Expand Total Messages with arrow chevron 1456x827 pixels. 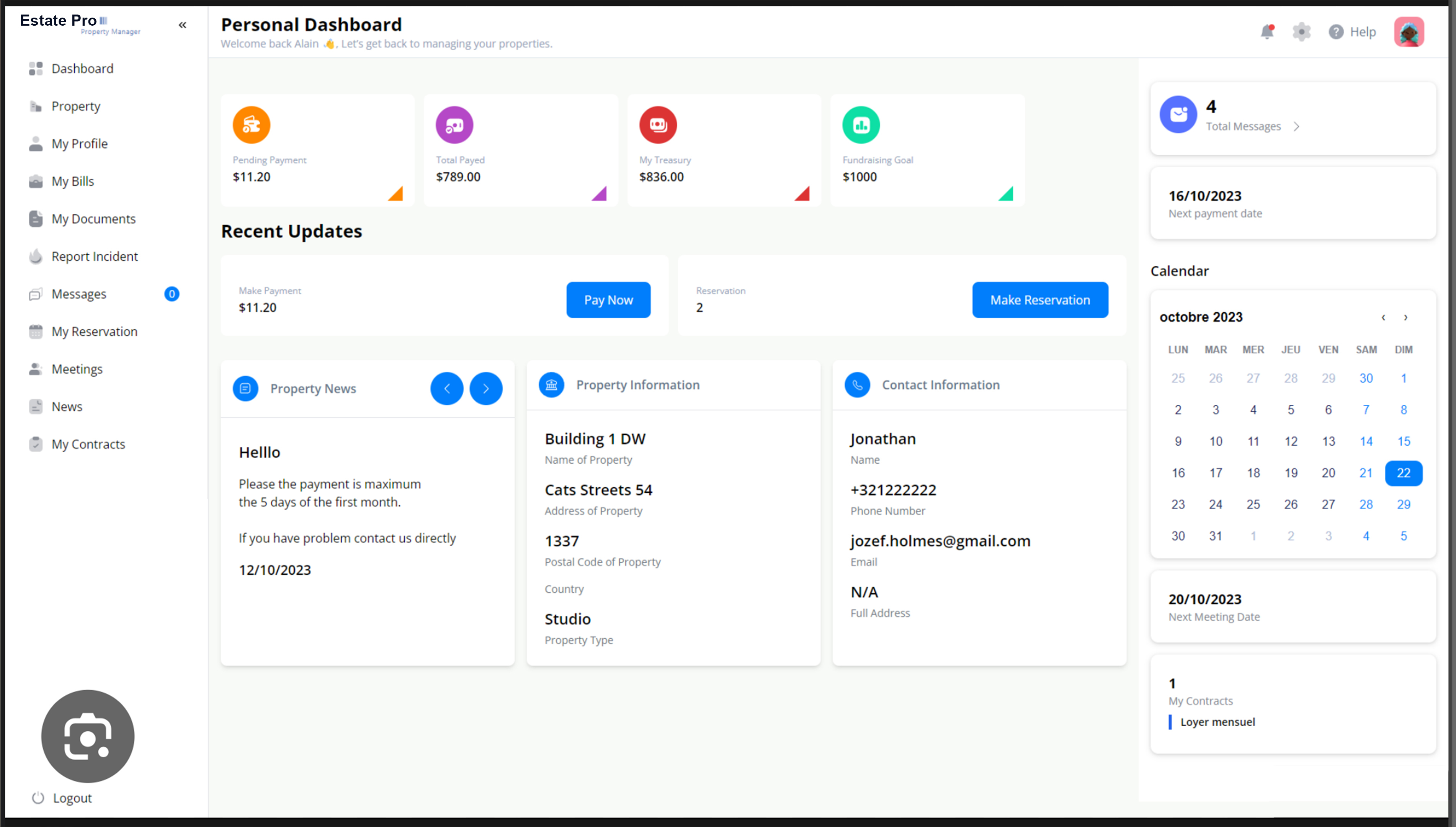point(1296,127)
